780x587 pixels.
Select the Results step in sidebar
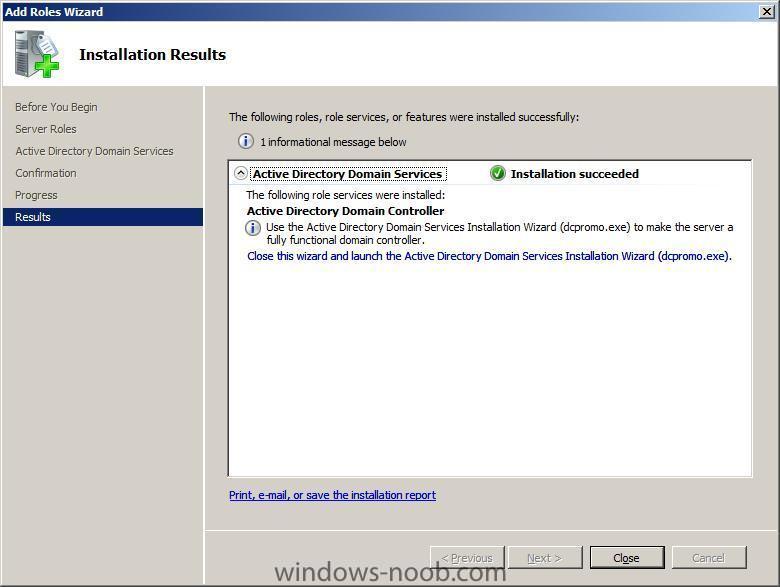click(x=103, y=217)
